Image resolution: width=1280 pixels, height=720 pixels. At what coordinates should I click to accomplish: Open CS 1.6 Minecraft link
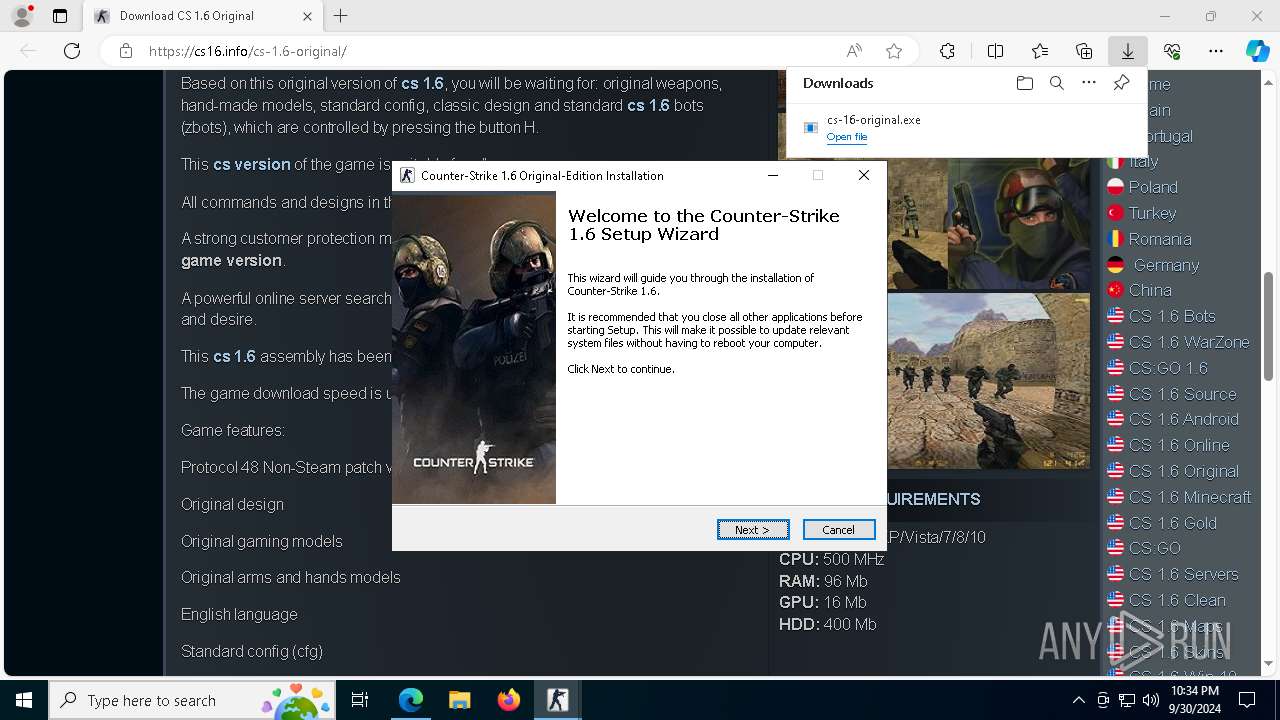coord(1190,497)
